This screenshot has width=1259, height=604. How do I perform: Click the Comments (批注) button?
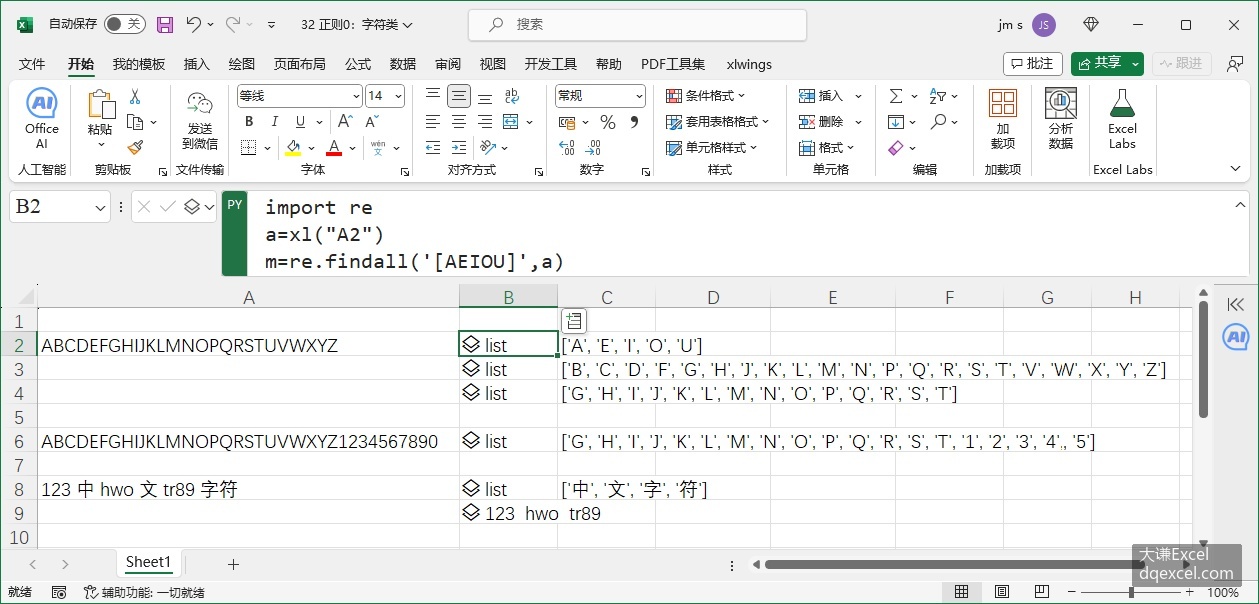click(1033, 64)
